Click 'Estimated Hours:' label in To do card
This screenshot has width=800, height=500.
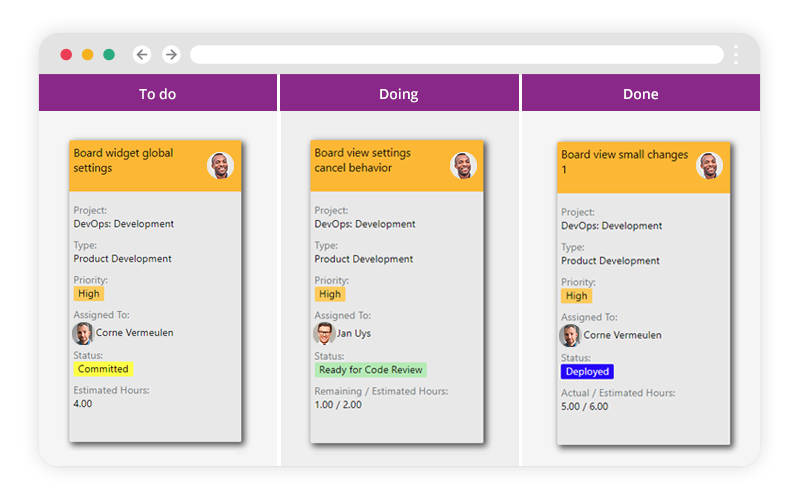point(111,390)
